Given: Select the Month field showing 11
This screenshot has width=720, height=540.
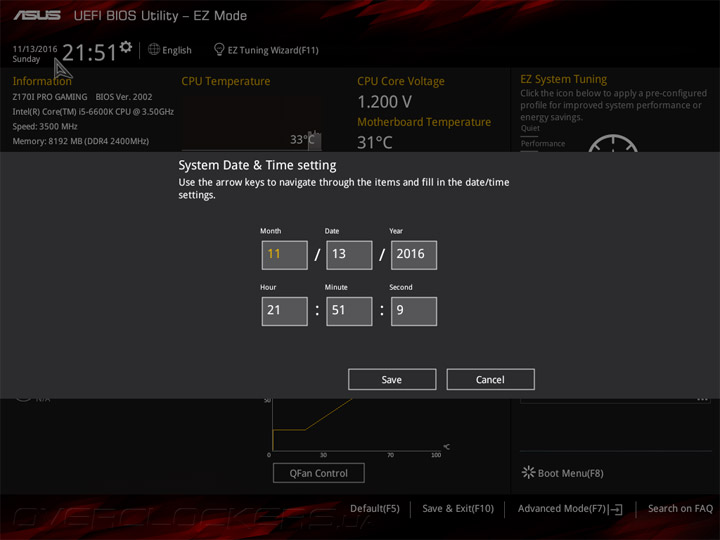Looking at the screenshot, I should [x=285, y=255].
